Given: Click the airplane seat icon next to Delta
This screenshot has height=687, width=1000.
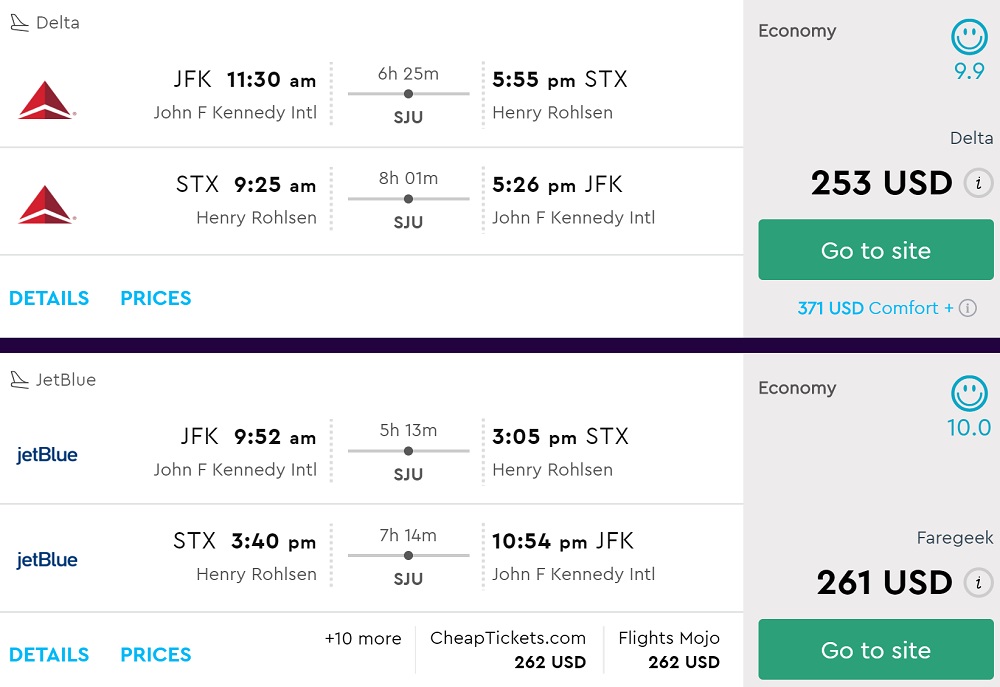Looking at the screenshot, I should (x=20, y=23).
